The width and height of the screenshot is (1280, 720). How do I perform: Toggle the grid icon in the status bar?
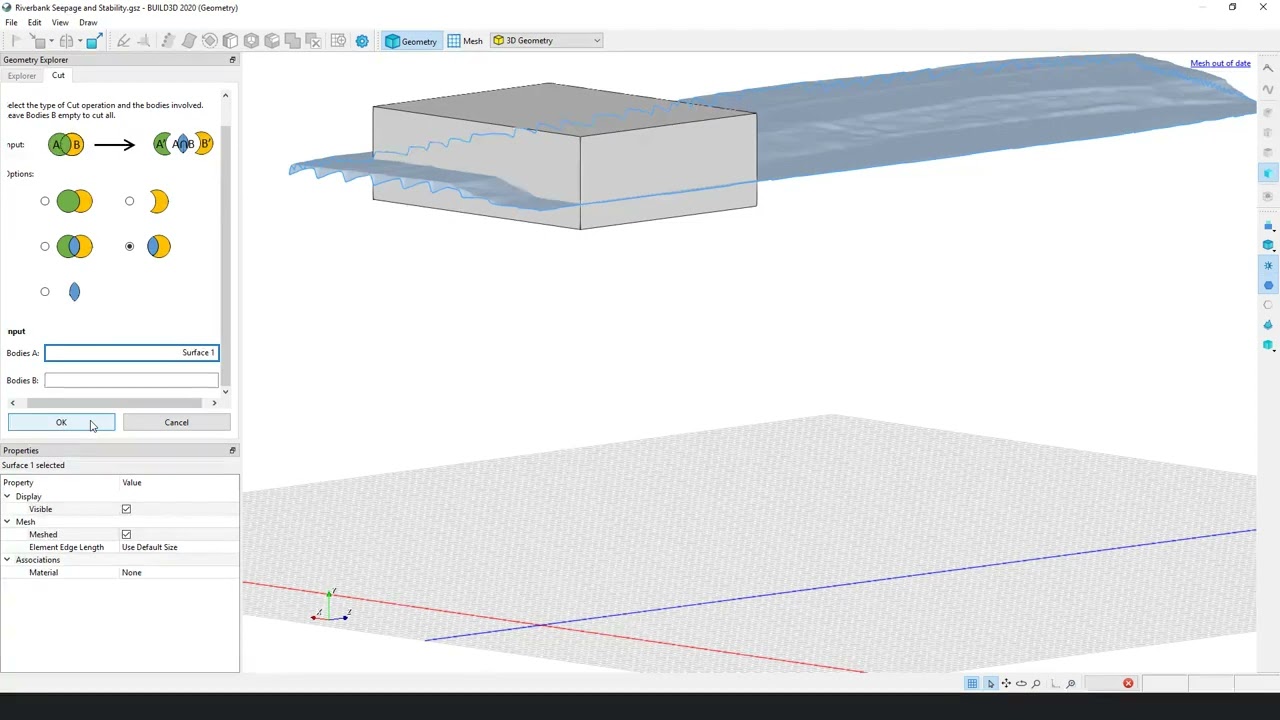point(972,684)
